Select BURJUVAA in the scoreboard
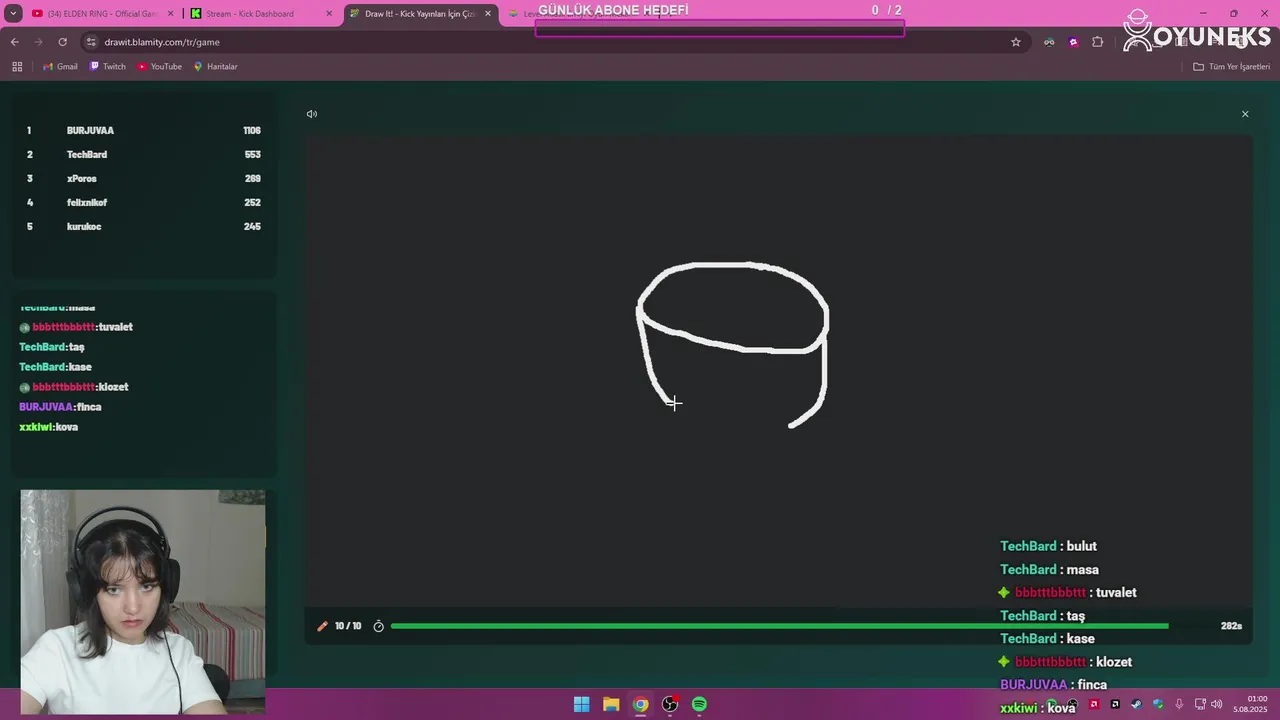 tap(90, 131)
